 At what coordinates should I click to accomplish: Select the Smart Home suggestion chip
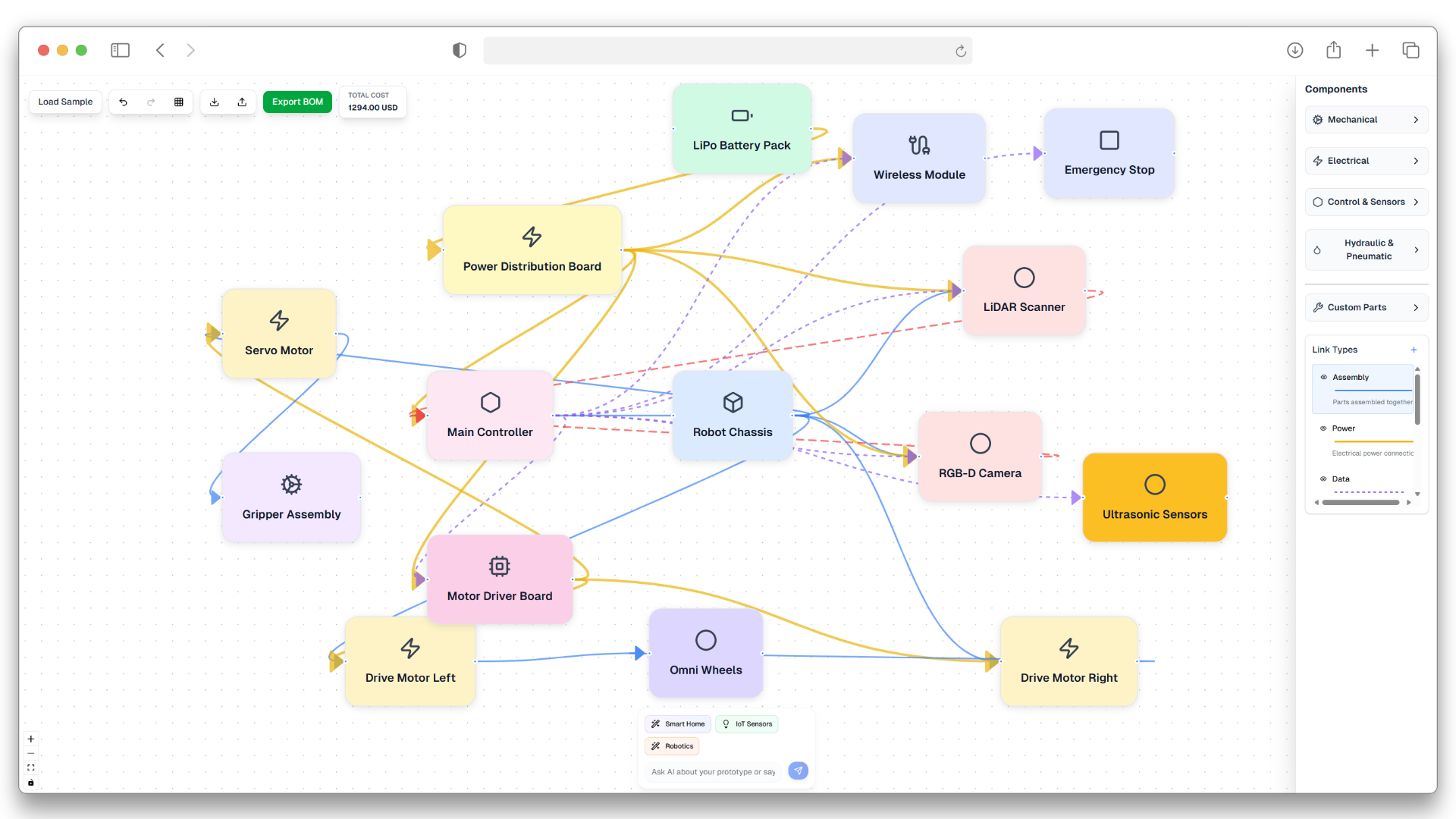click(678, 724)
